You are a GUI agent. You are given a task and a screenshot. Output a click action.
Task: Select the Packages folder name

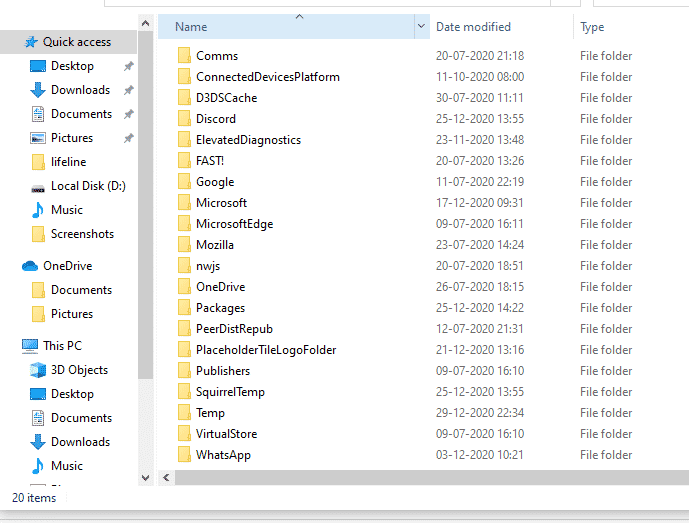(x=220, y=308)
